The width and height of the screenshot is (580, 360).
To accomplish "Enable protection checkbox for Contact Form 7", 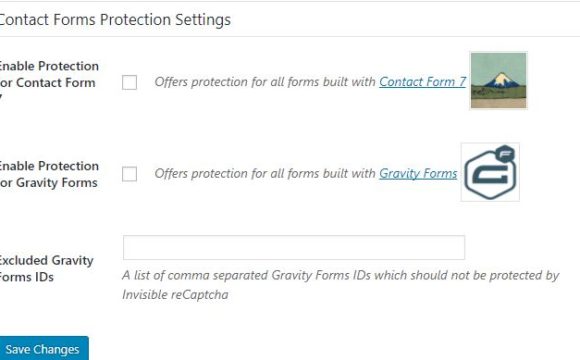I will (x=129, y=82).
